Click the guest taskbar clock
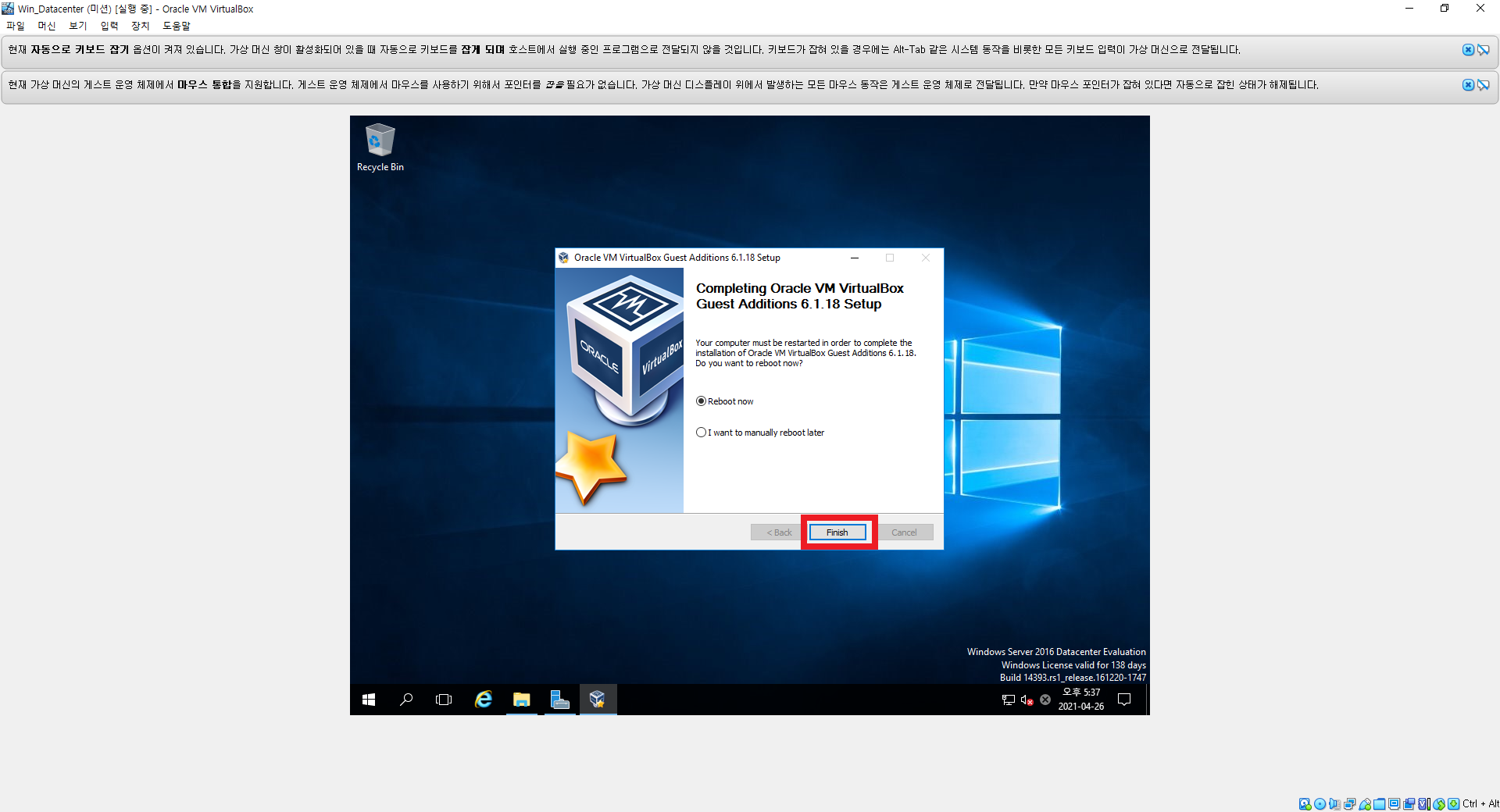The height and width of the screenshot is (812, 1500). [1081, 700]
